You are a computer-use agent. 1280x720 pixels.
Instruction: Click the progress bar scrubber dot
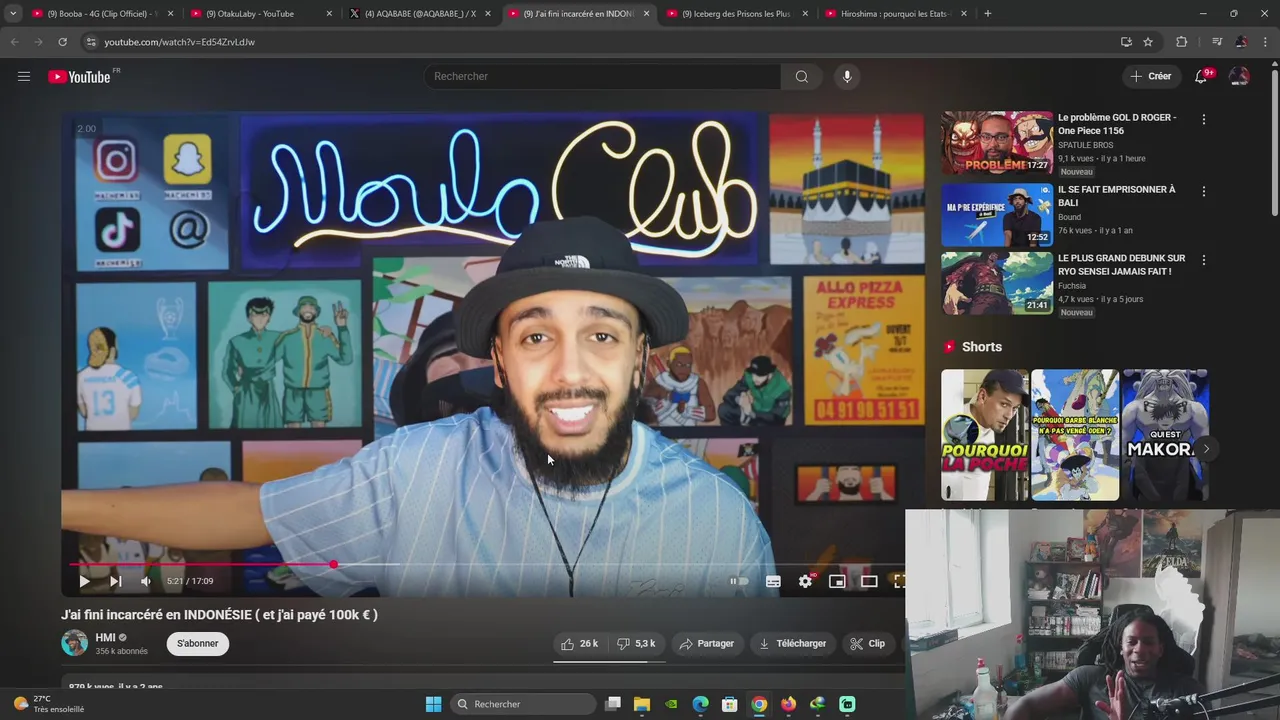click(x=333, y=565)
